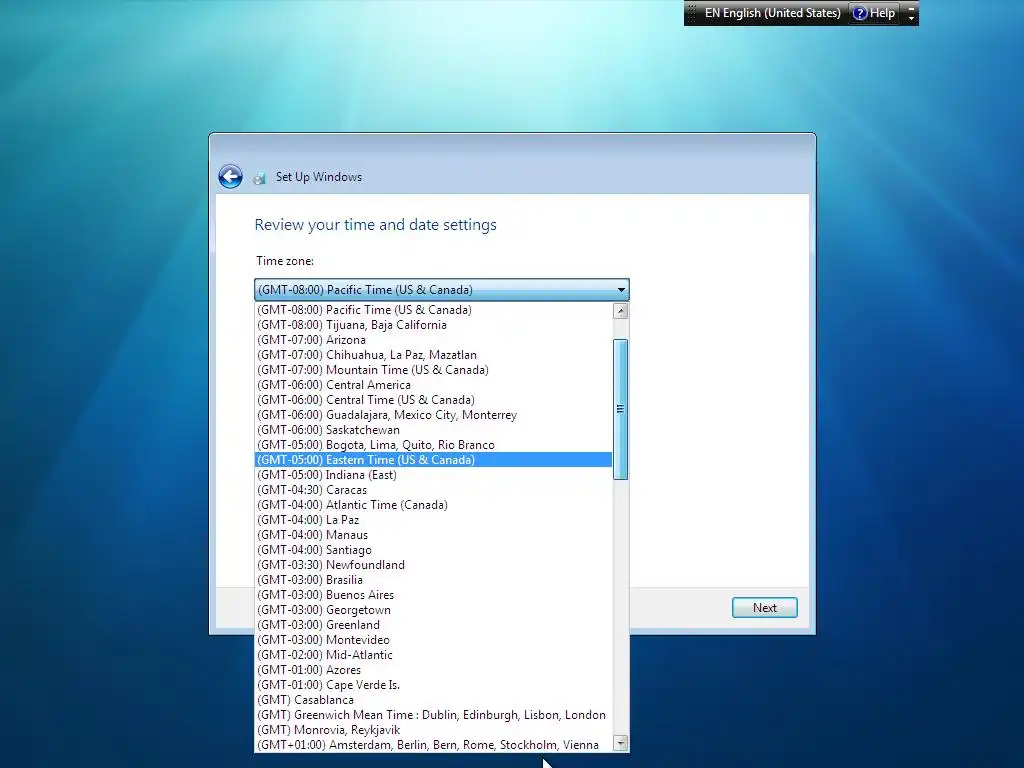Pick (GMT-02:00) Mid-Atlantic
This screenshot has width=1024, height=768.
click(x=433, y=655)
